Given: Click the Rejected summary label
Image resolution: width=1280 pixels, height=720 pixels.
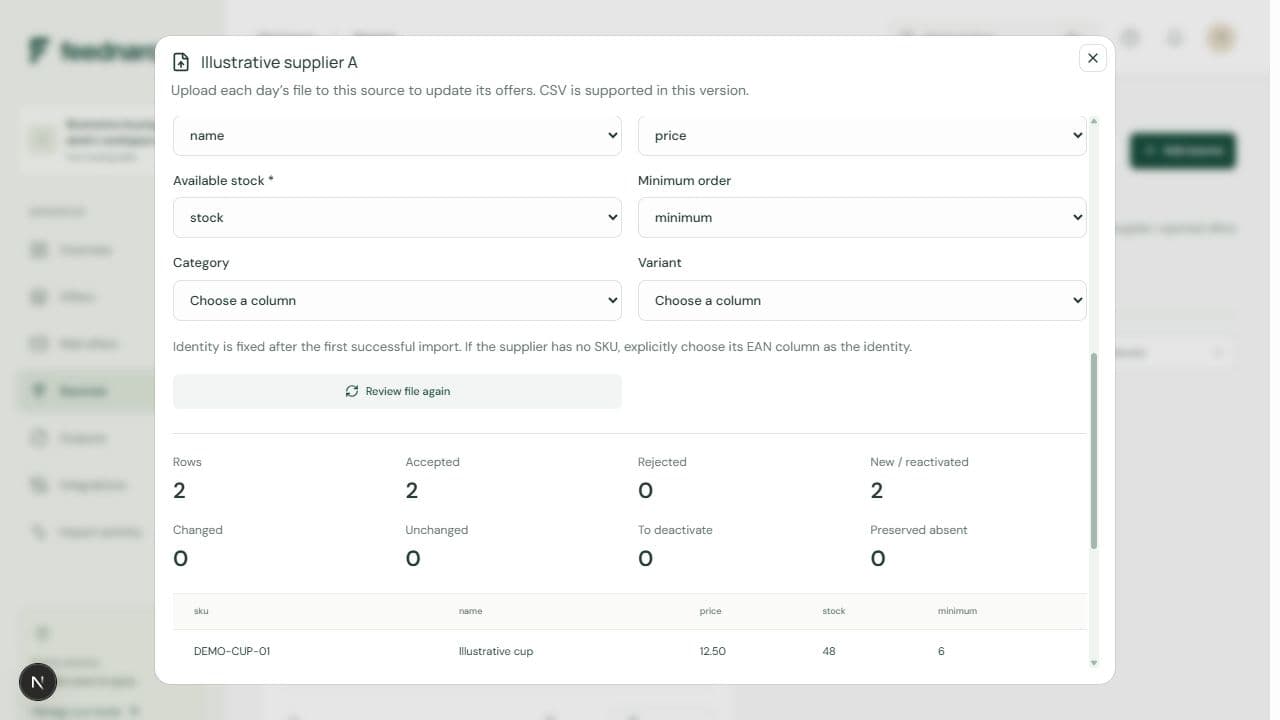Looking at the screenshot, I should 662,462.
